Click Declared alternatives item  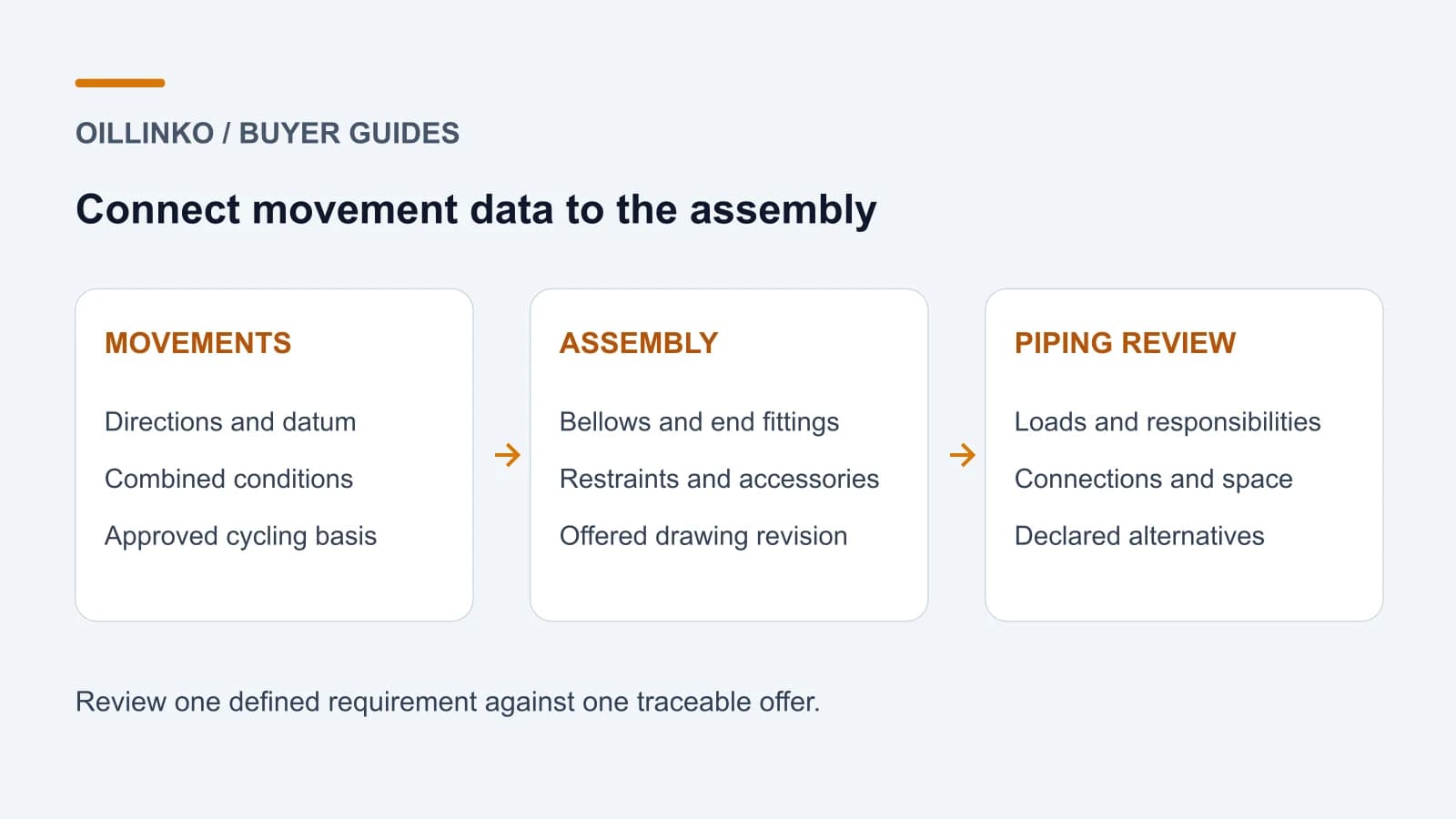pos(1139,536)
